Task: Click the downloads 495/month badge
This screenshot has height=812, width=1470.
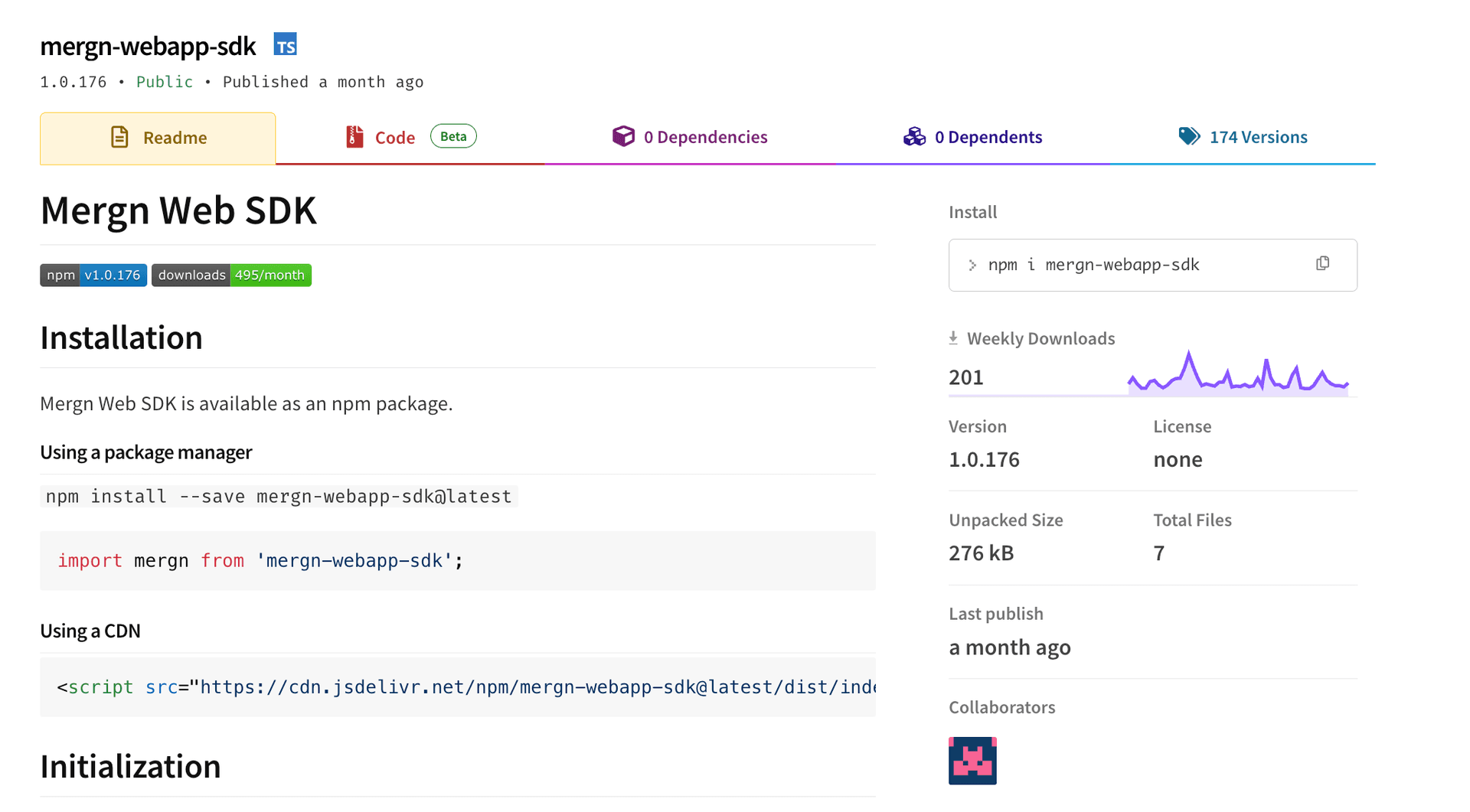Action: [231, 275]
